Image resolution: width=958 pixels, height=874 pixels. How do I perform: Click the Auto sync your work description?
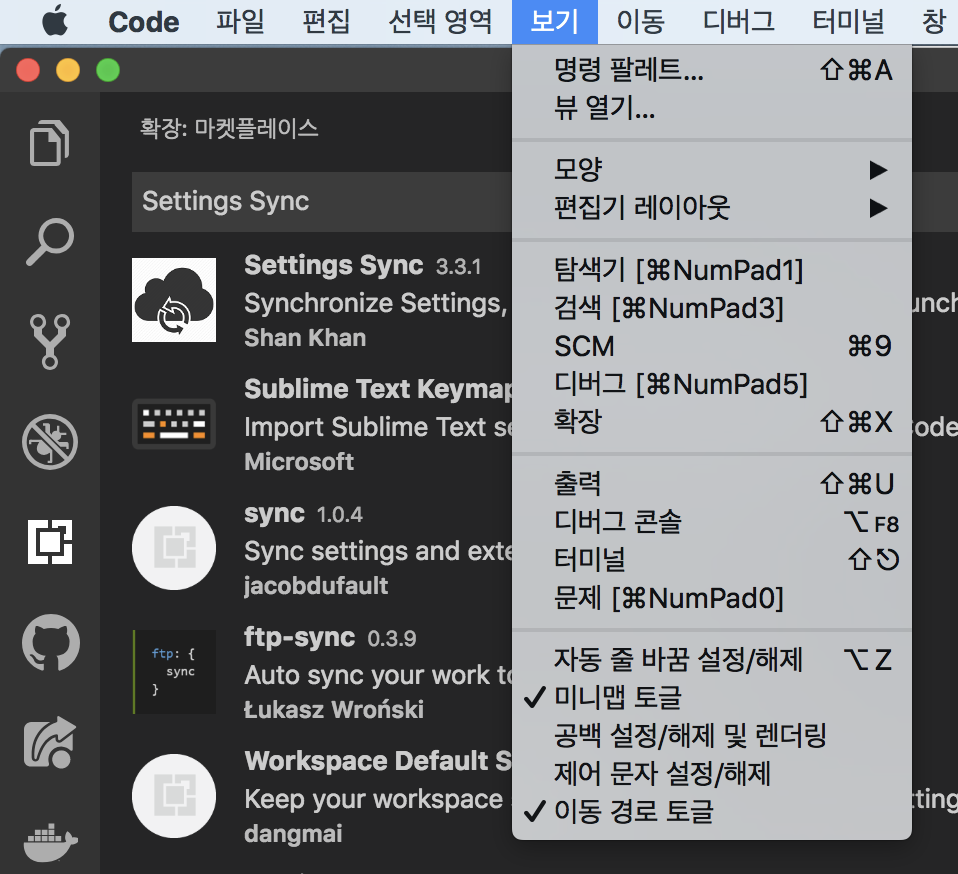378,675
